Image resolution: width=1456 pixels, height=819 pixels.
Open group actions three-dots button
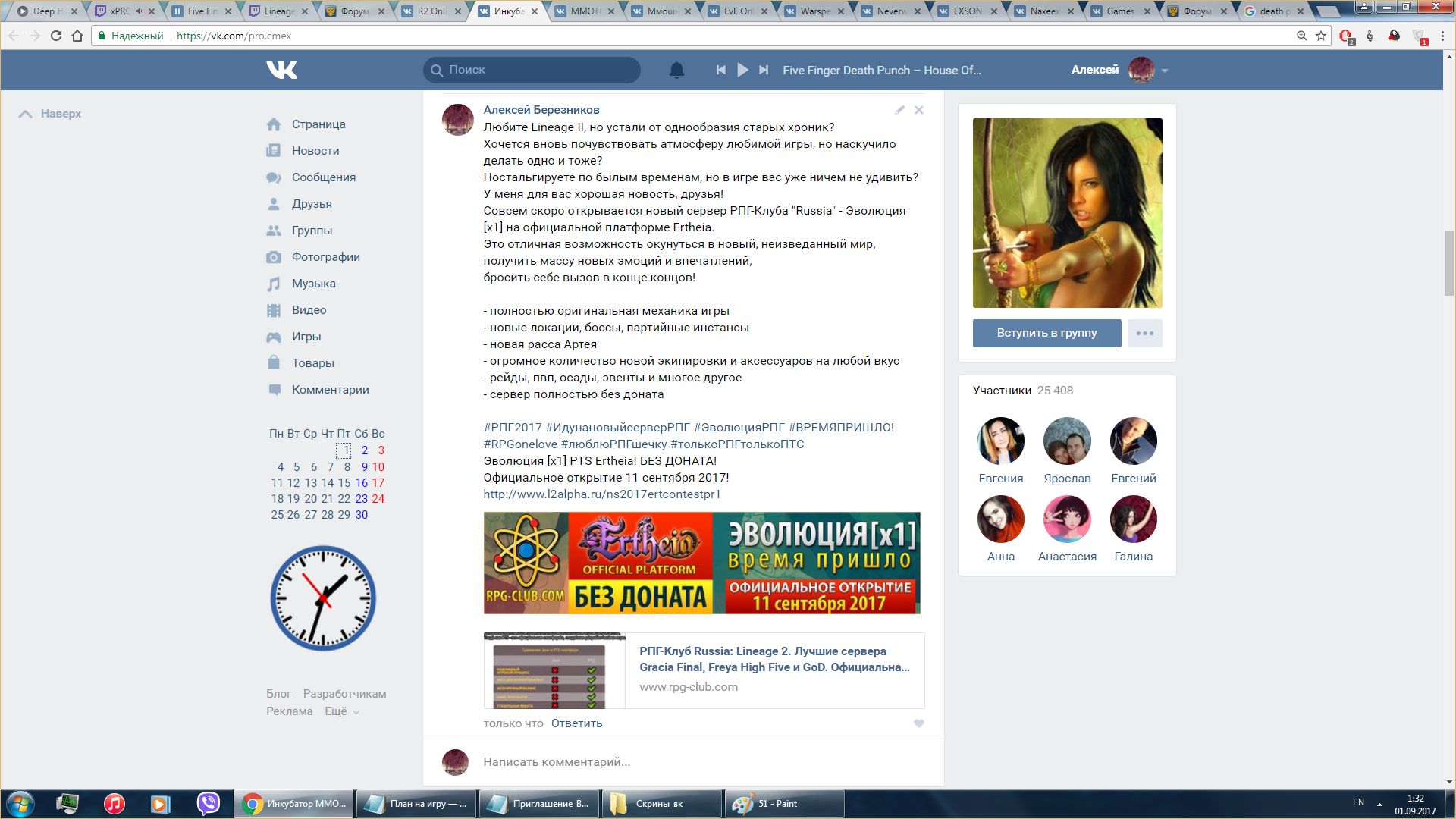1145,333
